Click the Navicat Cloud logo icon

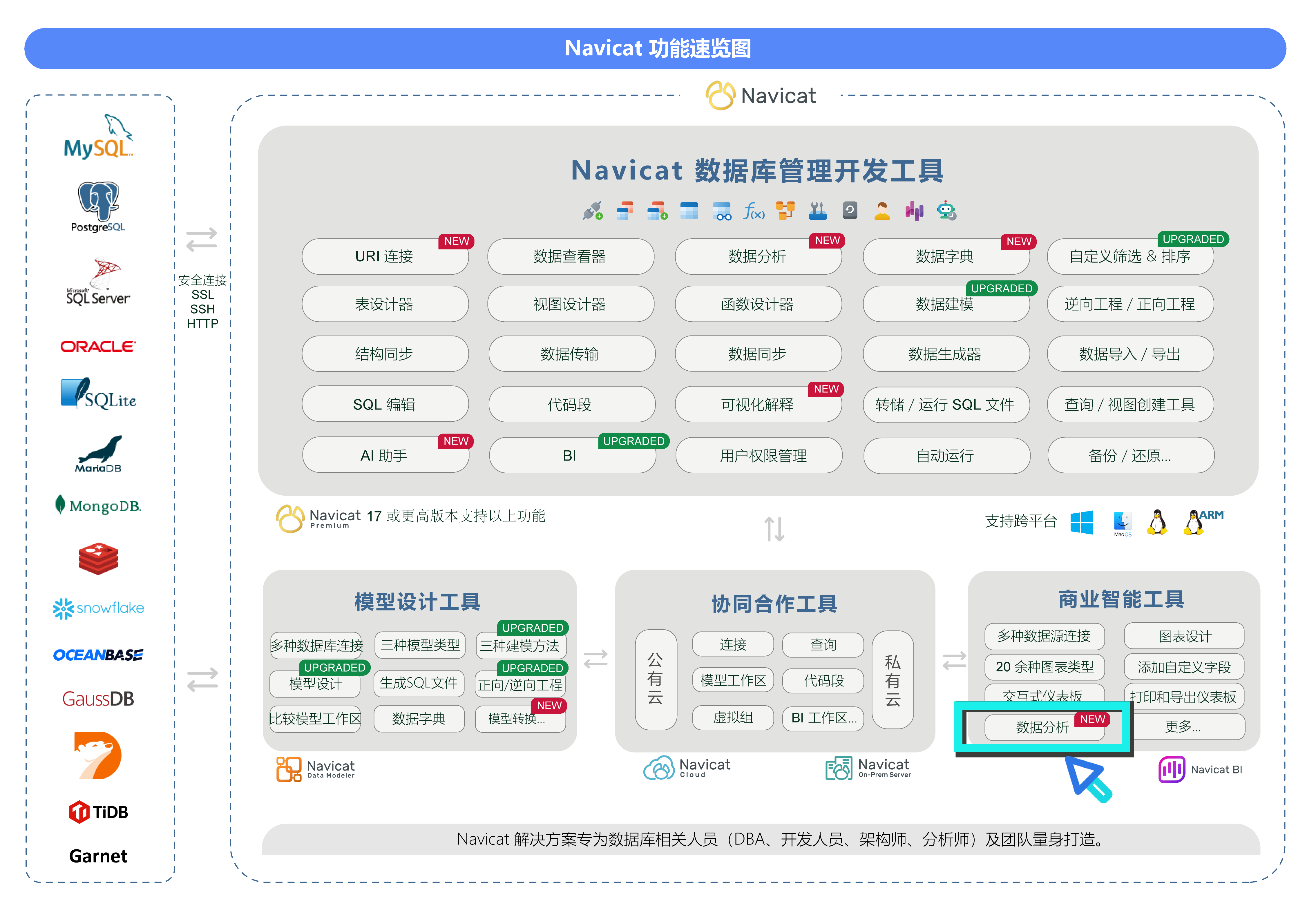click(658, 768)
